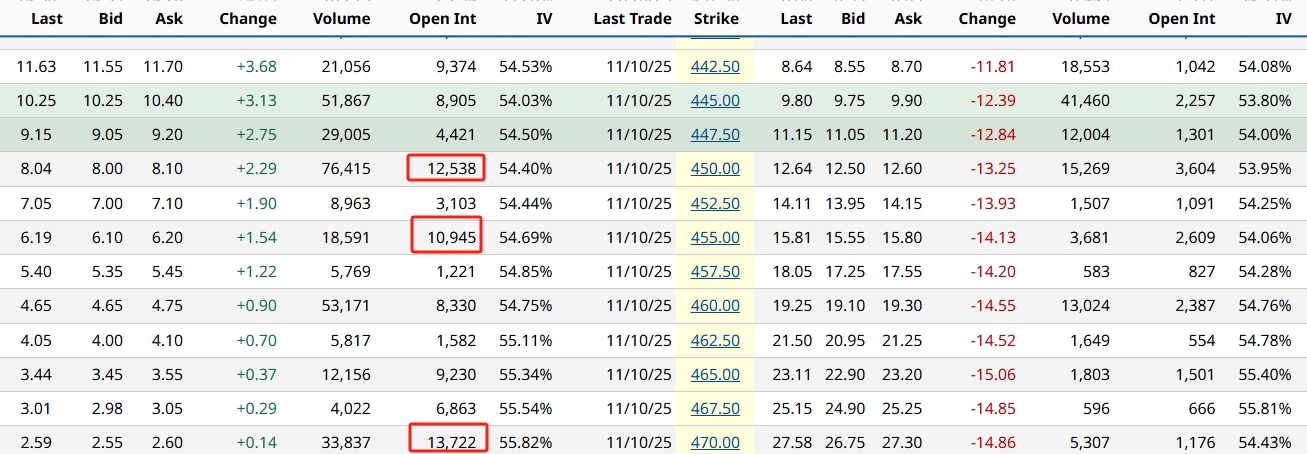Open the 462.50 strike price link

[715, 340]
